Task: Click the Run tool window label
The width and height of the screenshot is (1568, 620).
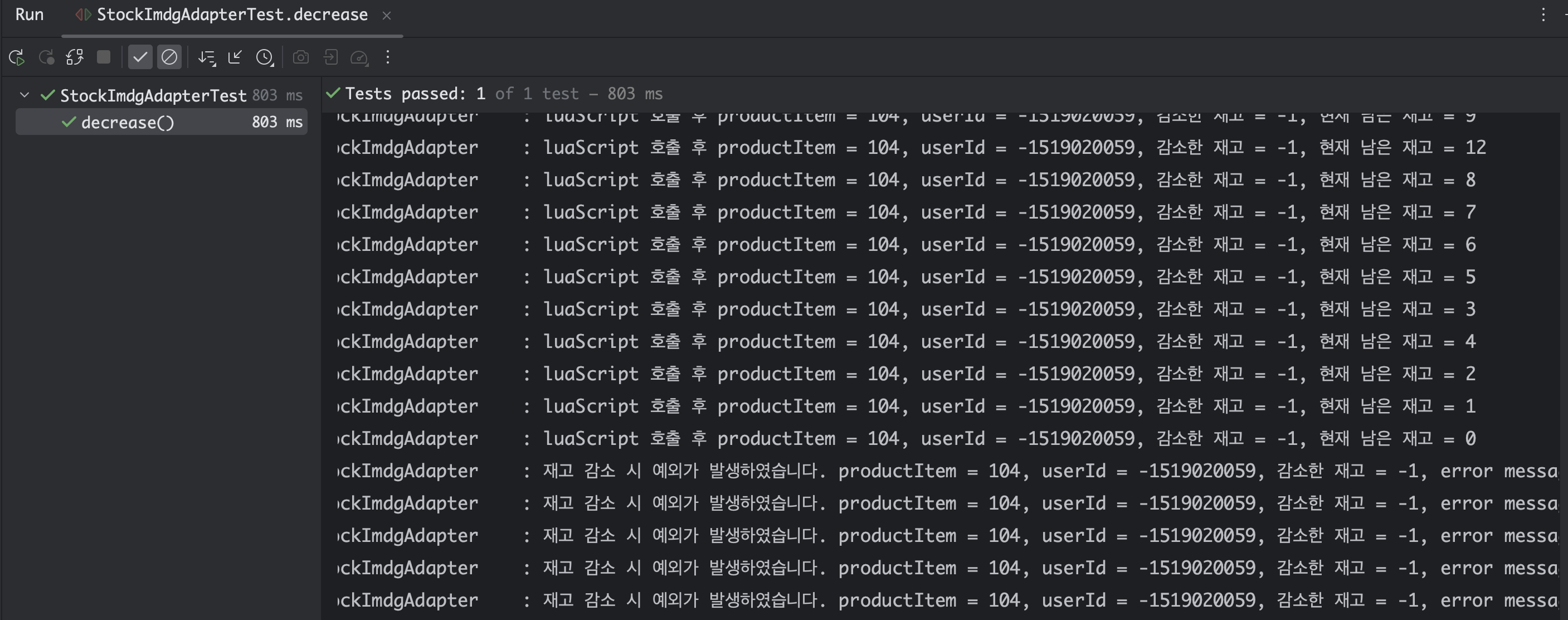Action: pos(29,14)
